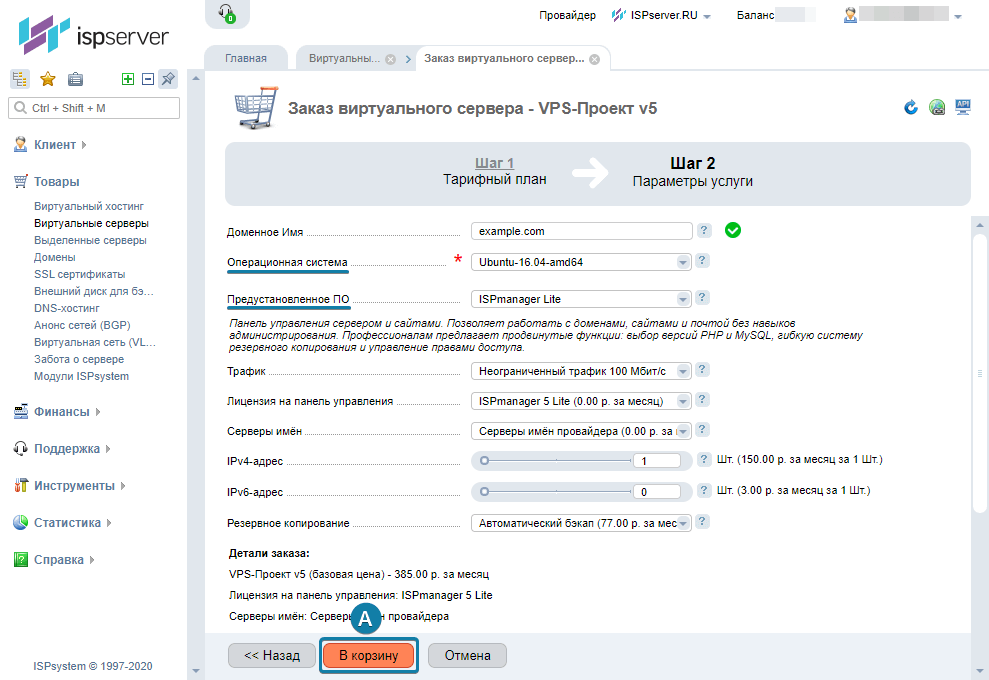This screenshot has height=680, width=989.
Task: Open help for Лицензия на панель управления
Action: pos(702,399)
